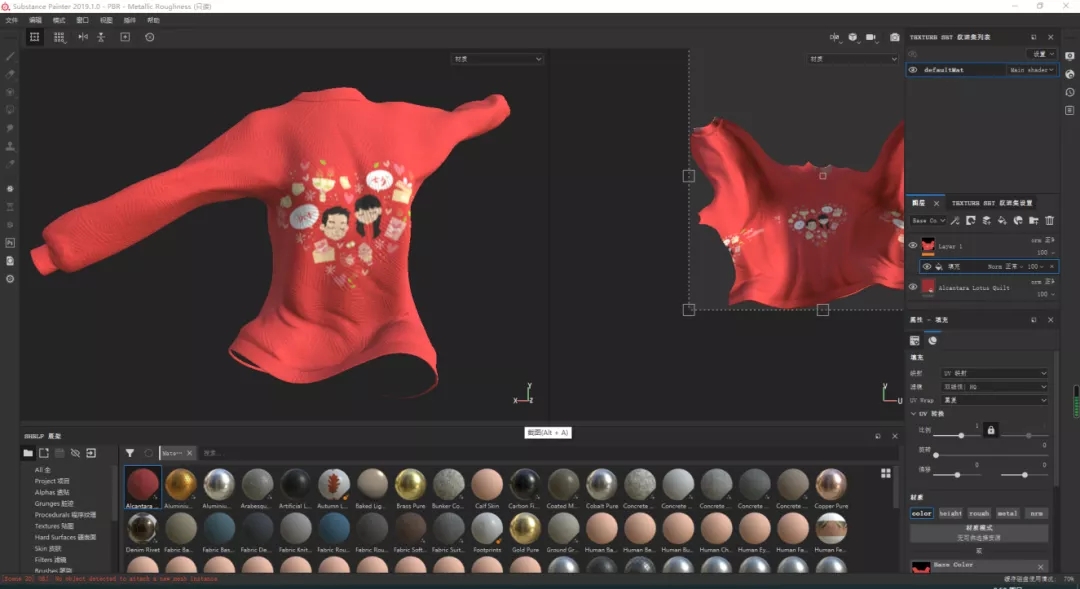The width and height of the screenshot is (1080, 589).
Task: Toggle the rough channel button
Action: 979,513
